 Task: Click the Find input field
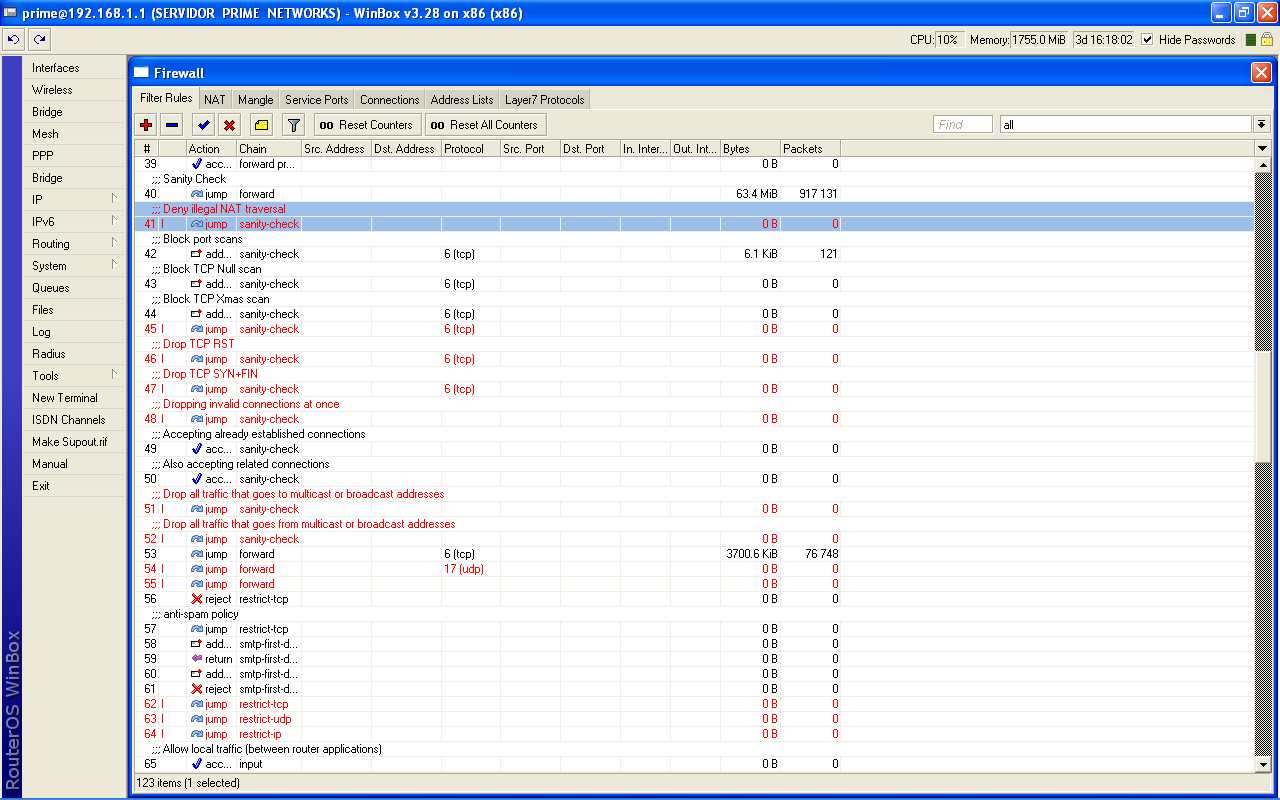[962, 125]
